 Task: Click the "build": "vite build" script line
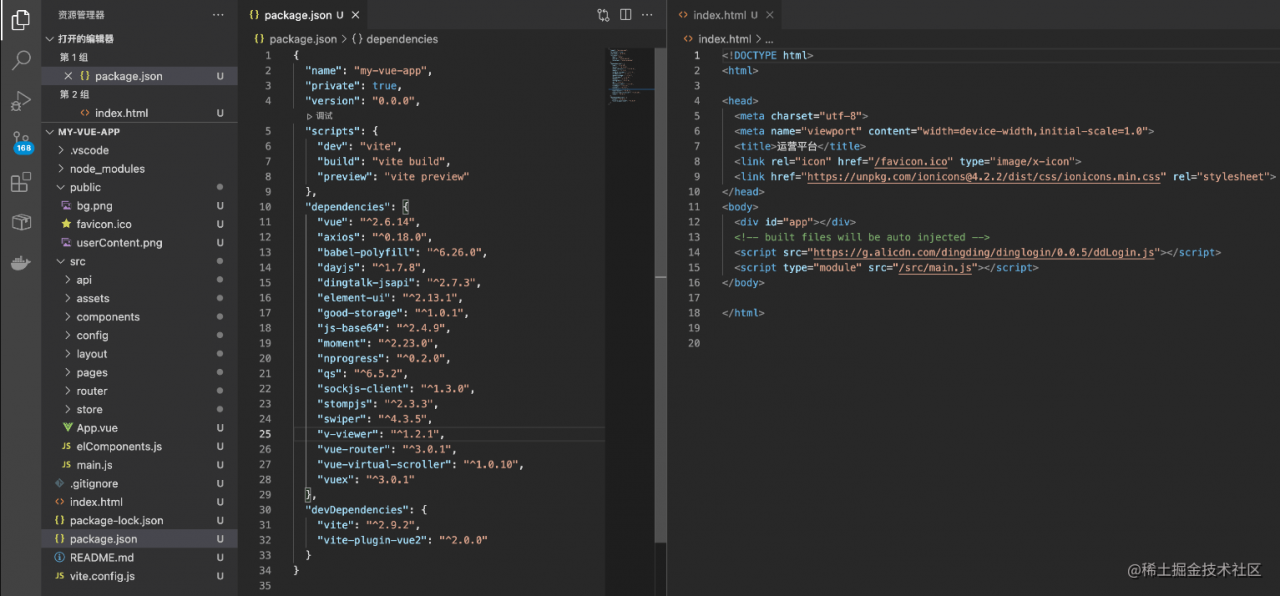tap(385, 161)
